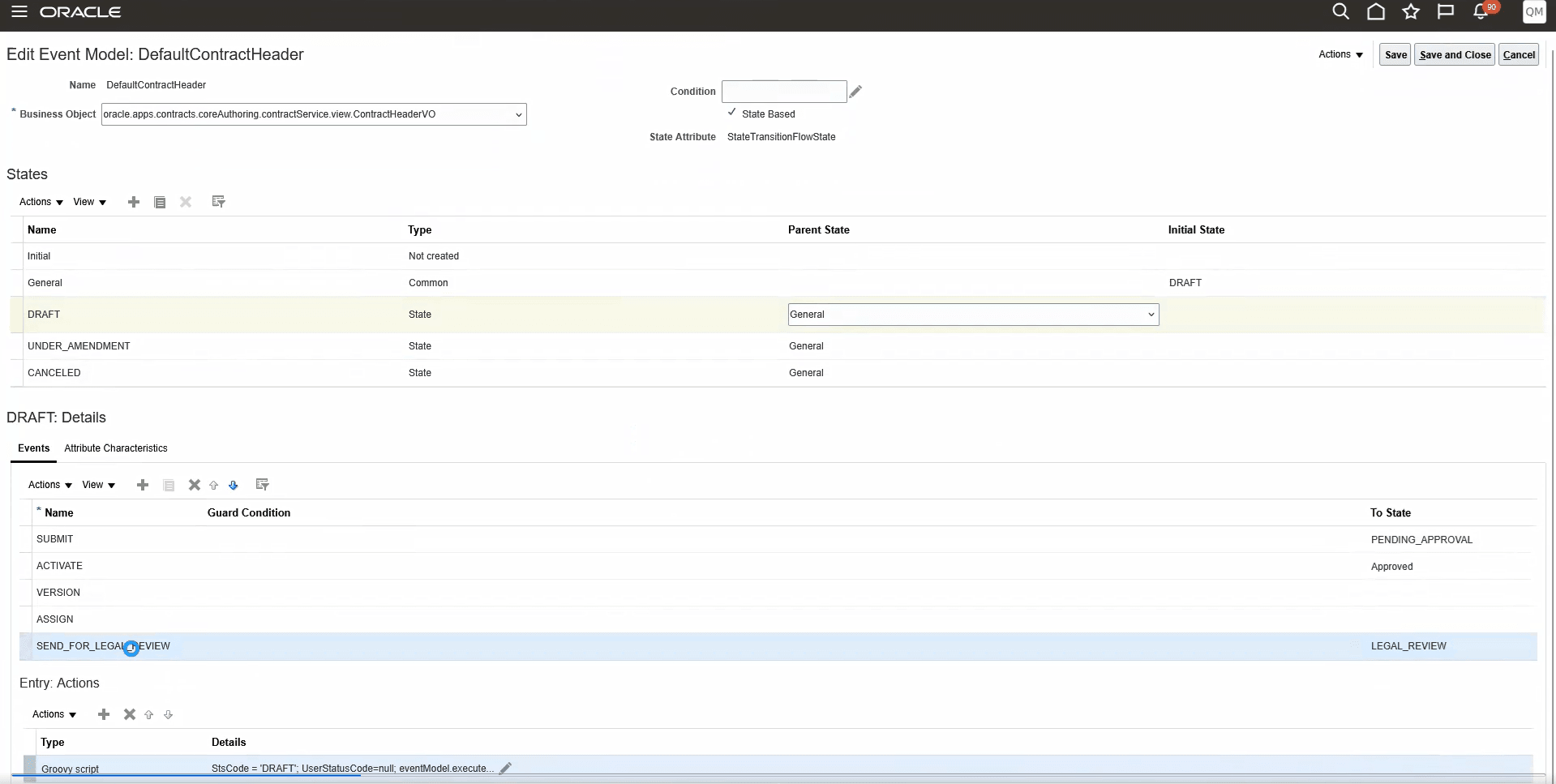Open page-level Actions dropdown near Save

pos(1340,54)
